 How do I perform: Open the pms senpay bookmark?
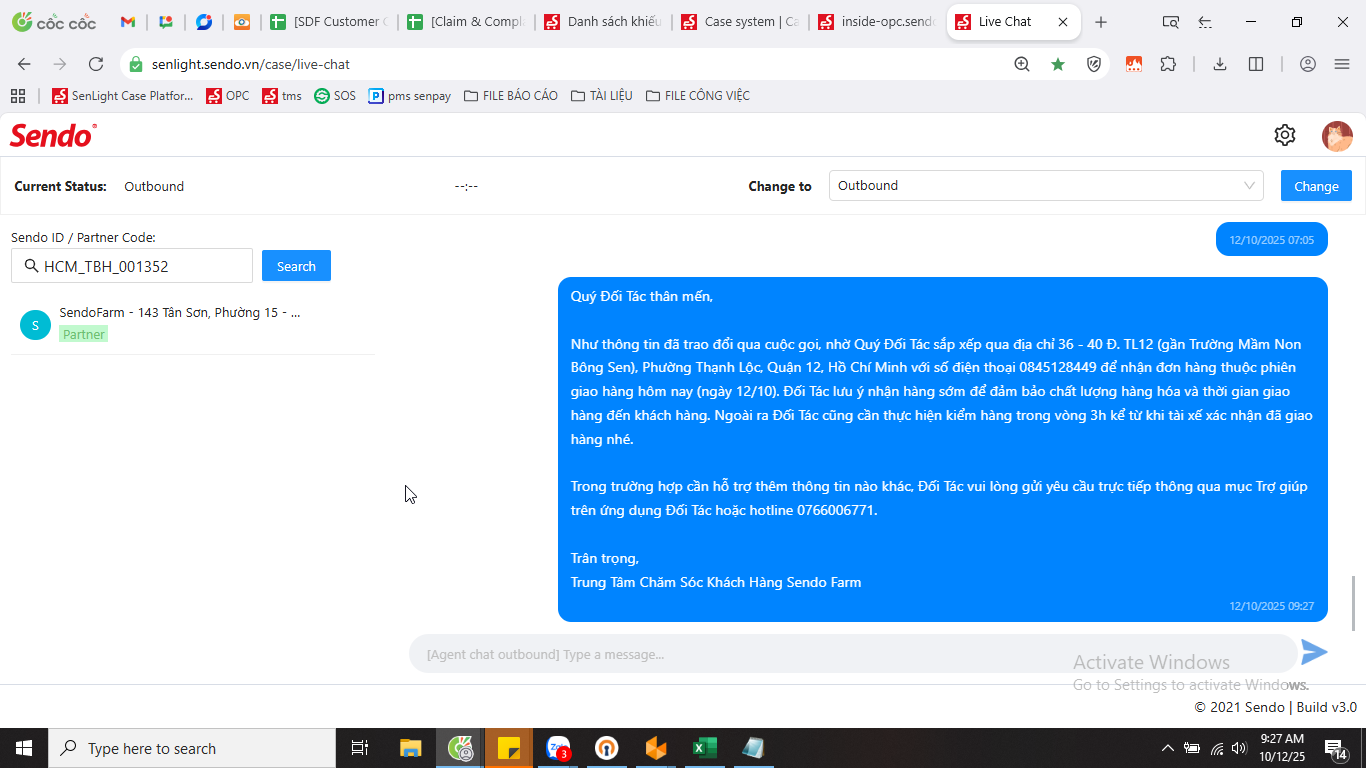pos(410,96)
